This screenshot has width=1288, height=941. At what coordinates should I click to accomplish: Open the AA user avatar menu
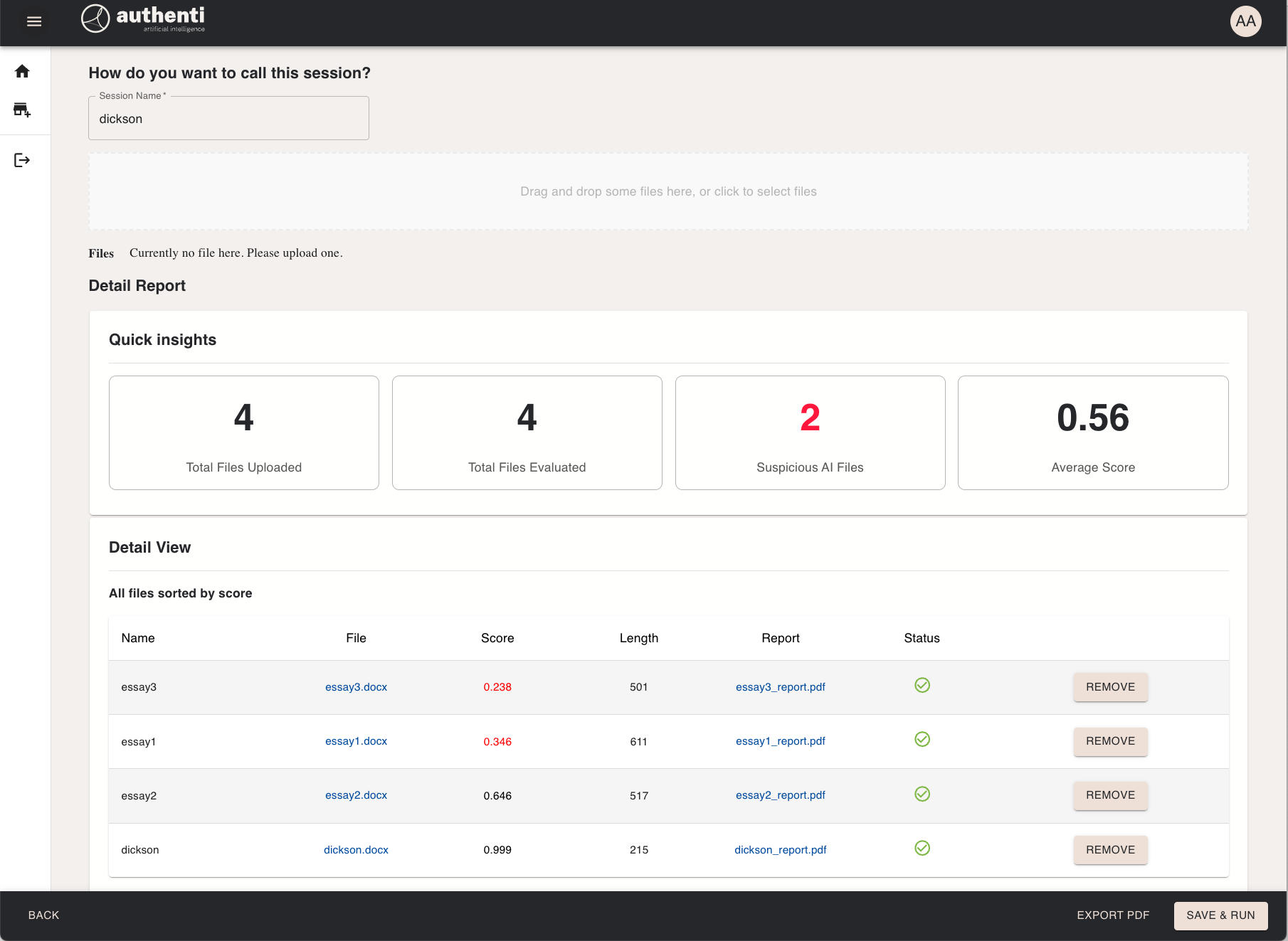tap(1245, 21)
